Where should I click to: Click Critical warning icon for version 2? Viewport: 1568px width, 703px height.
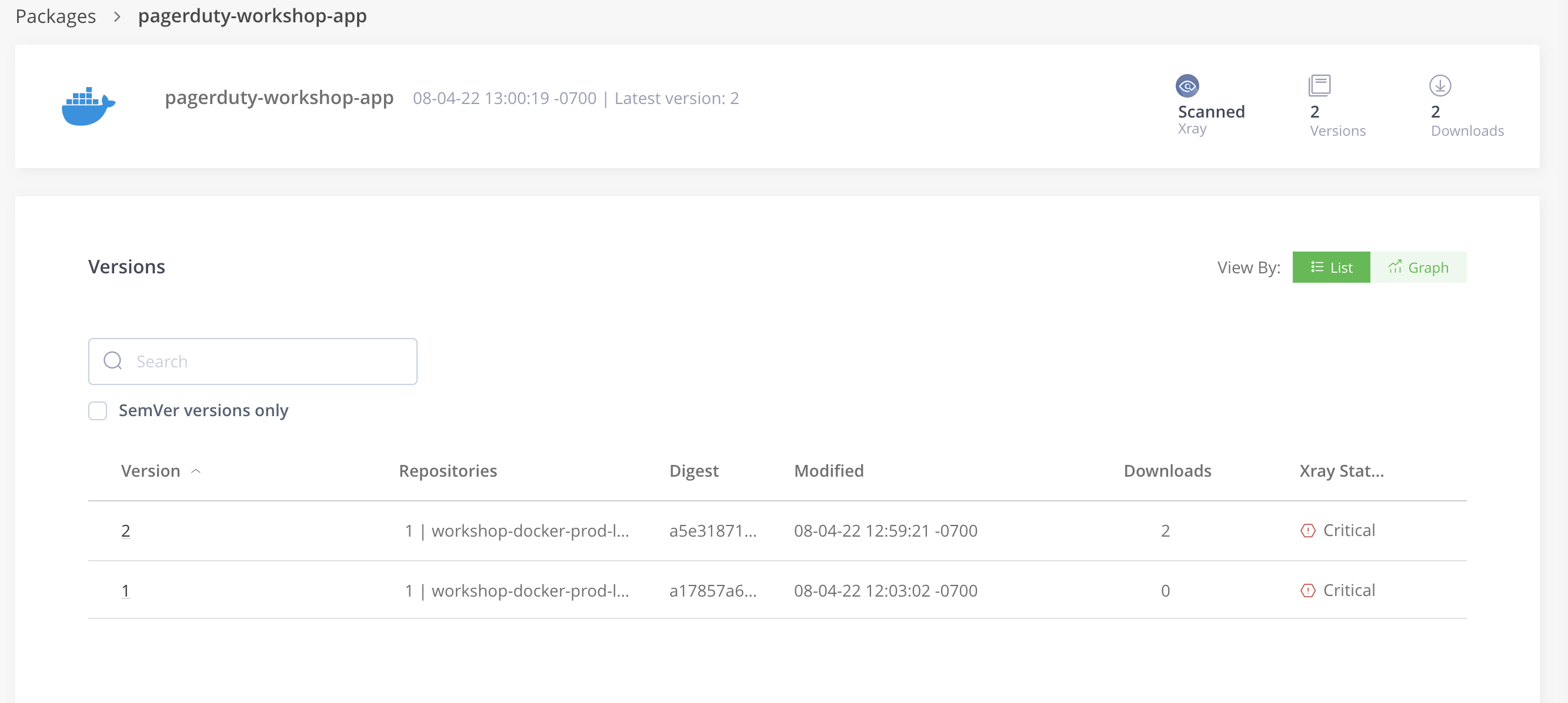pos(1307,530)
